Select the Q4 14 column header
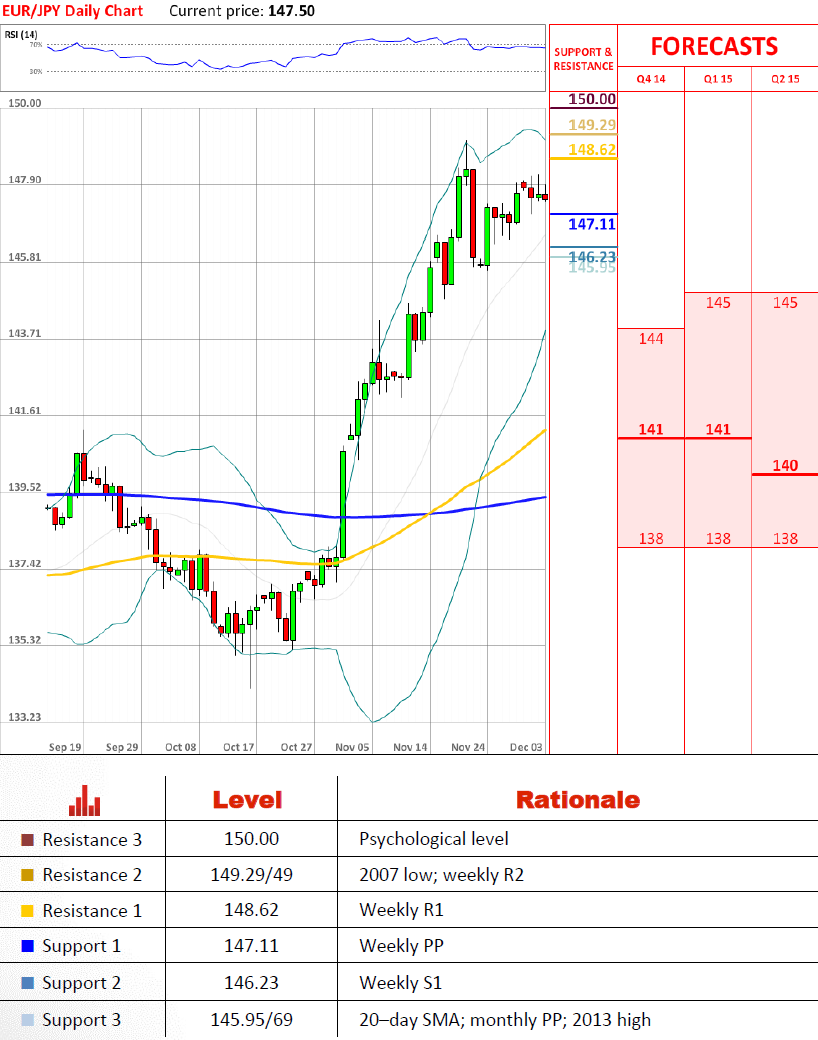Image resolution: width=818 pixels, height=1040 pixels. (x=651, y=79)
